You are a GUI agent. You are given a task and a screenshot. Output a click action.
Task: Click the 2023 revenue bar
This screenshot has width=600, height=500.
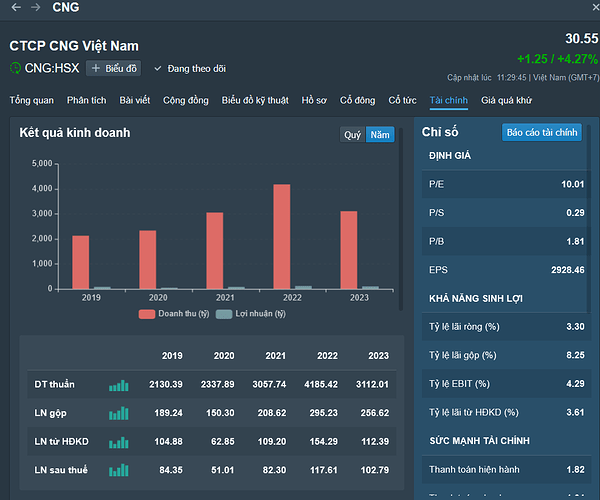tap(349, 250)
